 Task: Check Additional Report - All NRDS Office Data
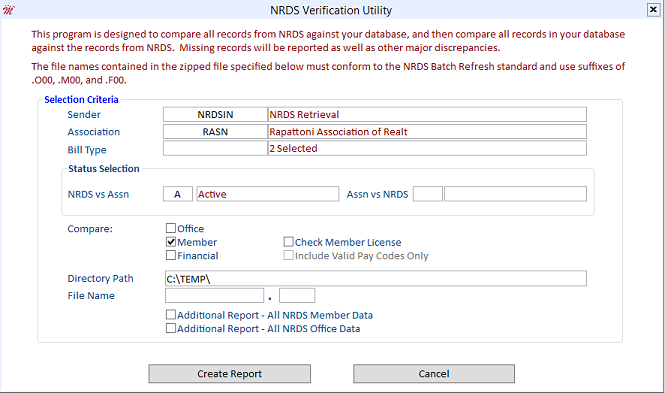pyautogui.click(x=170, y=328)
